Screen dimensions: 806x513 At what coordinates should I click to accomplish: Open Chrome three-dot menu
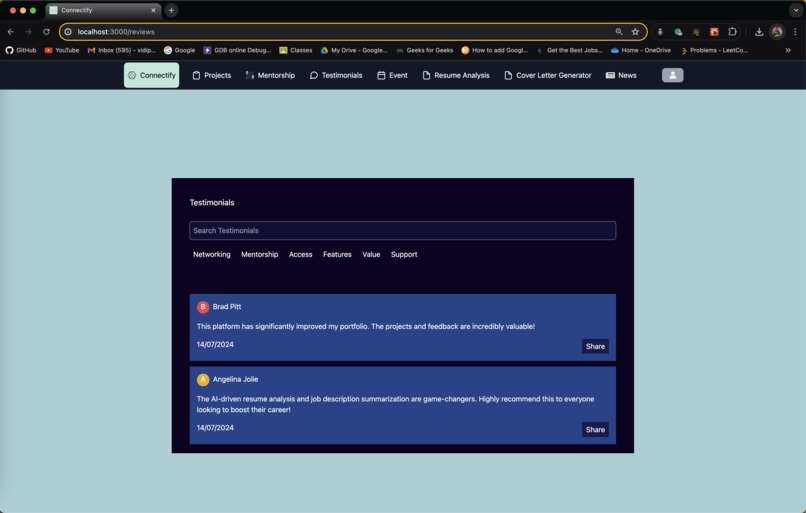795,32
